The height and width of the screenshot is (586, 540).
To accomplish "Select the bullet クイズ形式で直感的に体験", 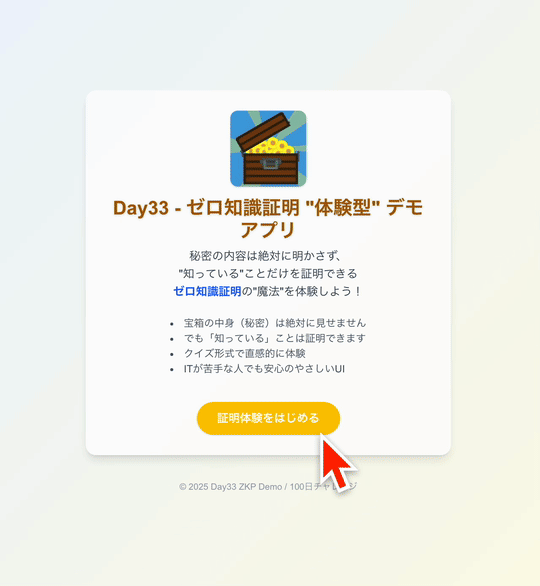I will pos(245,354).
